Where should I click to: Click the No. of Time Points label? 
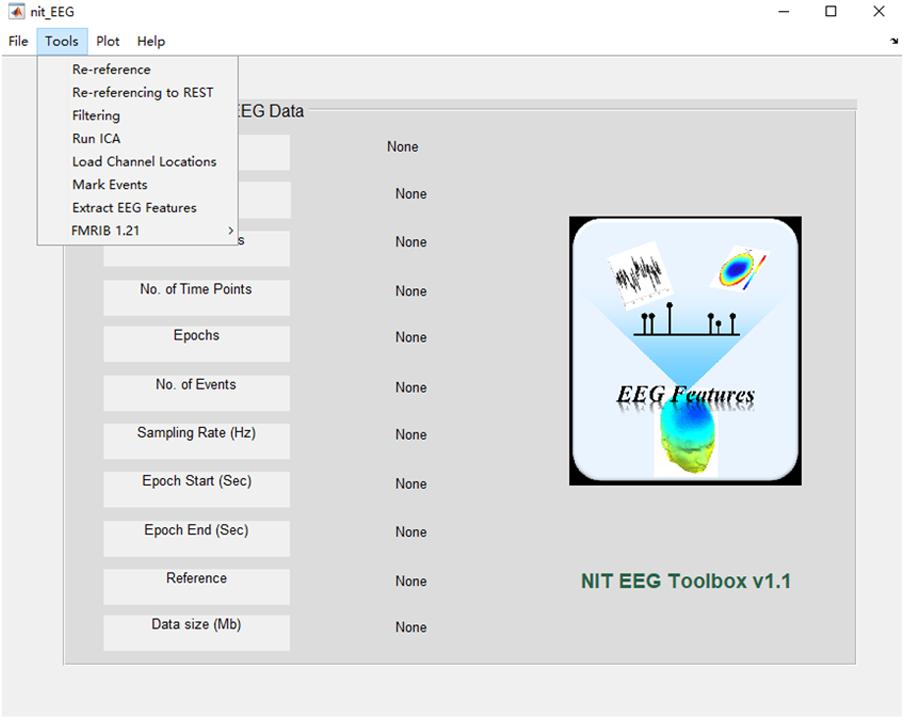196,297
